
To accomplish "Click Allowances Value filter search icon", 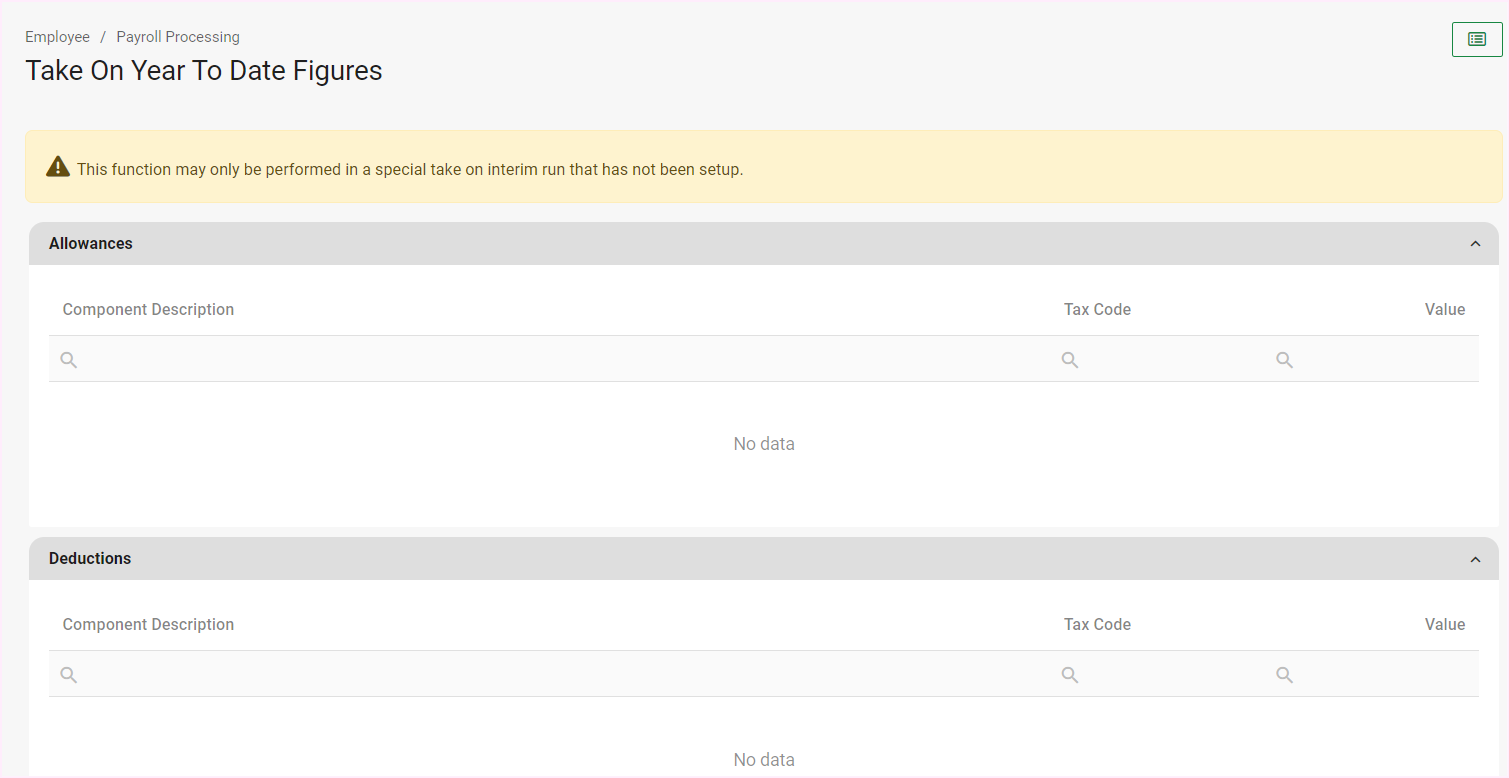I will [x=1285, y=360].
